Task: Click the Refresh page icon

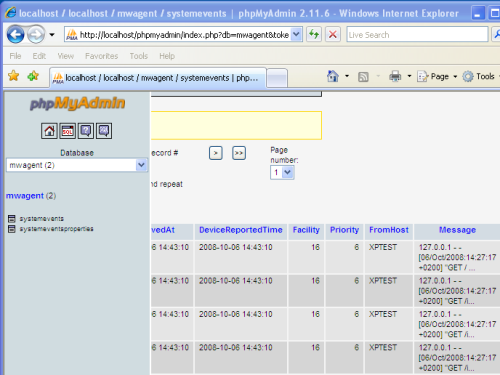Action: pos(314,34)
